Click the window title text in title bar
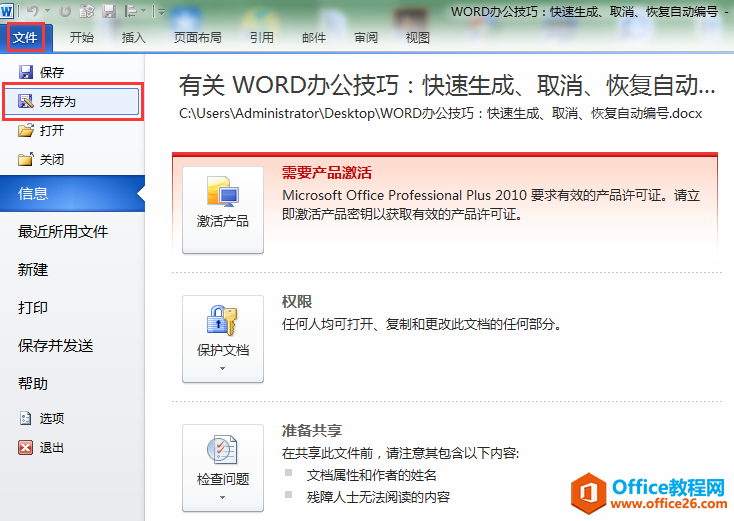 click(584, 11)
